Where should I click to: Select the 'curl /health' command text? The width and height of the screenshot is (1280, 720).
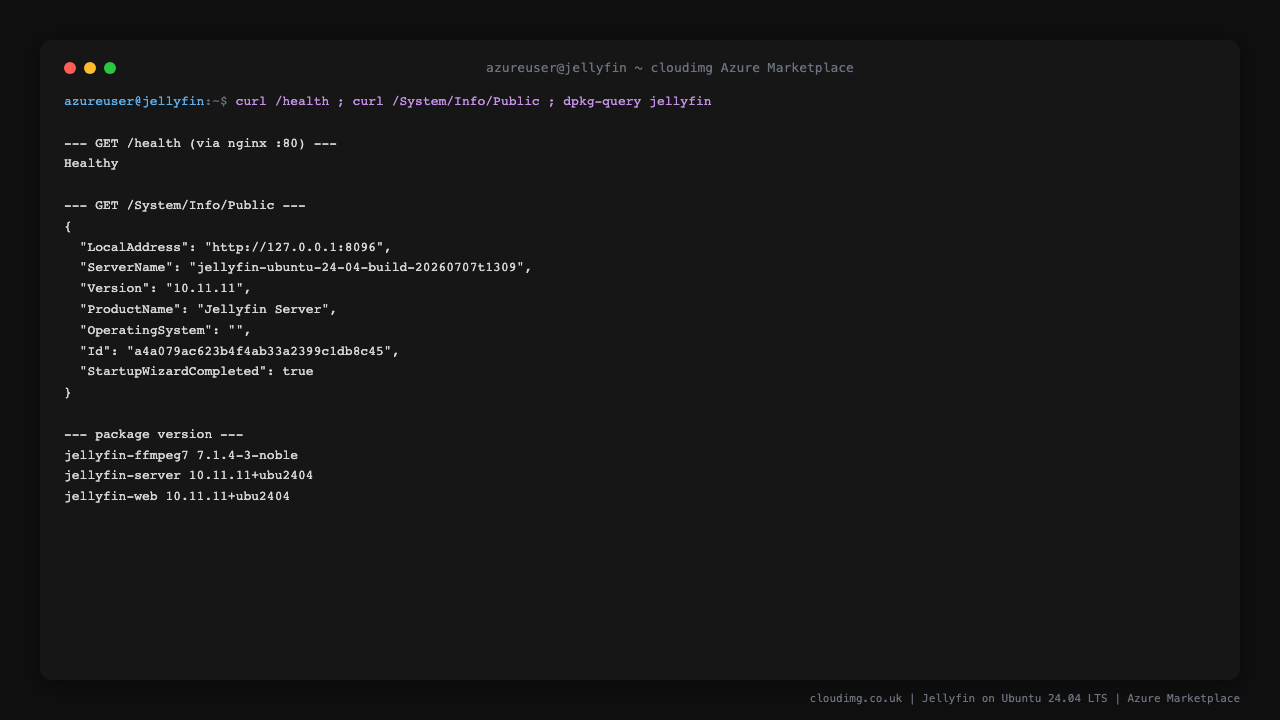tap(282, 102)
